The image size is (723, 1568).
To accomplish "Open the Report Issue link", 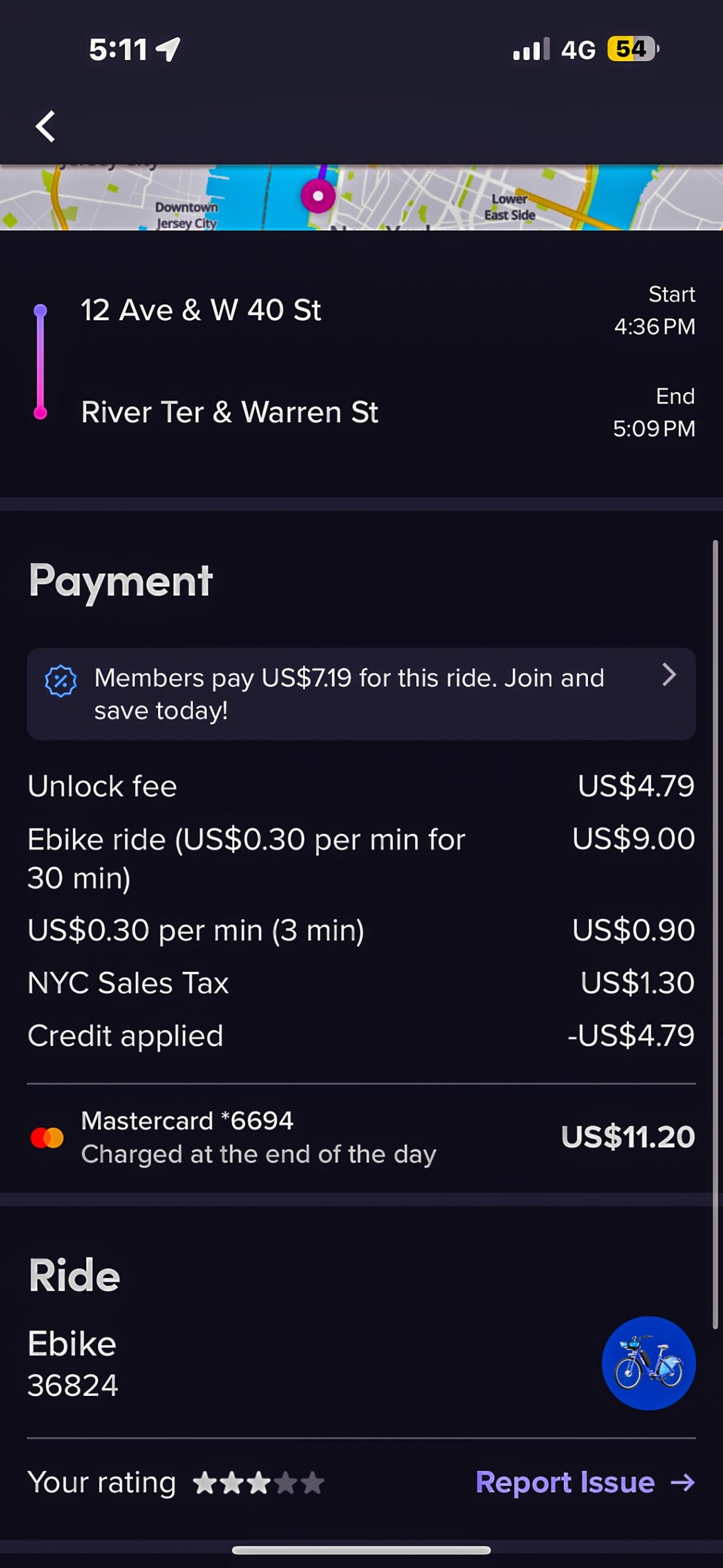I will pyautogui.click(x=565, y=1482).
